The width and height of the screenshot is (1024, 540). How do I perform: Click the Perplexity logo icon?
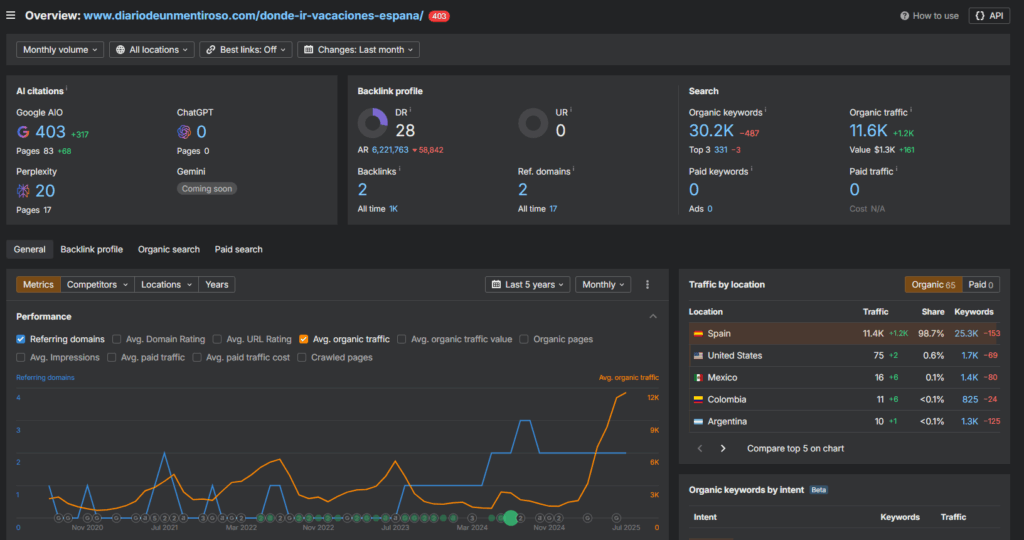pyautogui.click(x=23, y=191)
